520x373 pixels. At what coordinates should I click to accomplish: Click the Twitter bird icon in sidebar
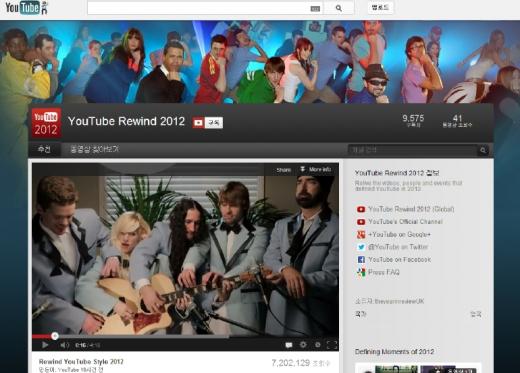[361, 247]
